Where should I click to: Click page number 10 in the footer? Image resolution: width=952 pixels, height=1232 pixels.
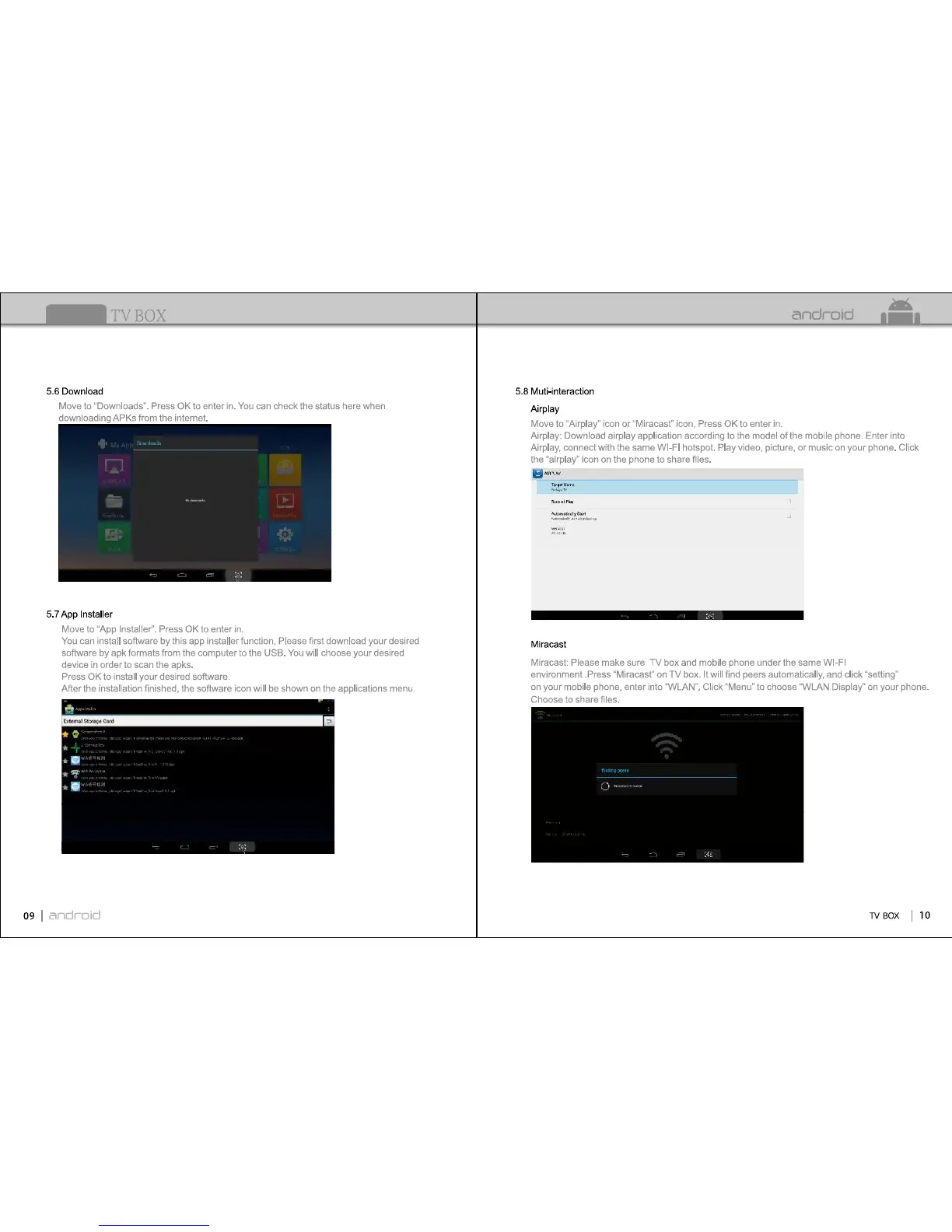pyautogui.click(x=925, y=915)
